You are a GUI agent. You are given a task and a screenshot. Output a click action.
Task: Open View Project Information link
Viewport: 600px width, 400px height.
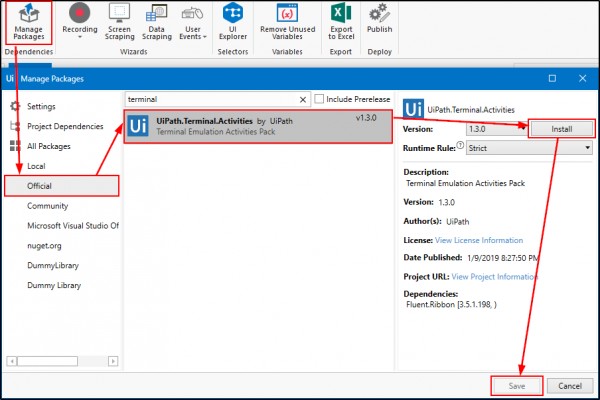[x=494, y=276]
